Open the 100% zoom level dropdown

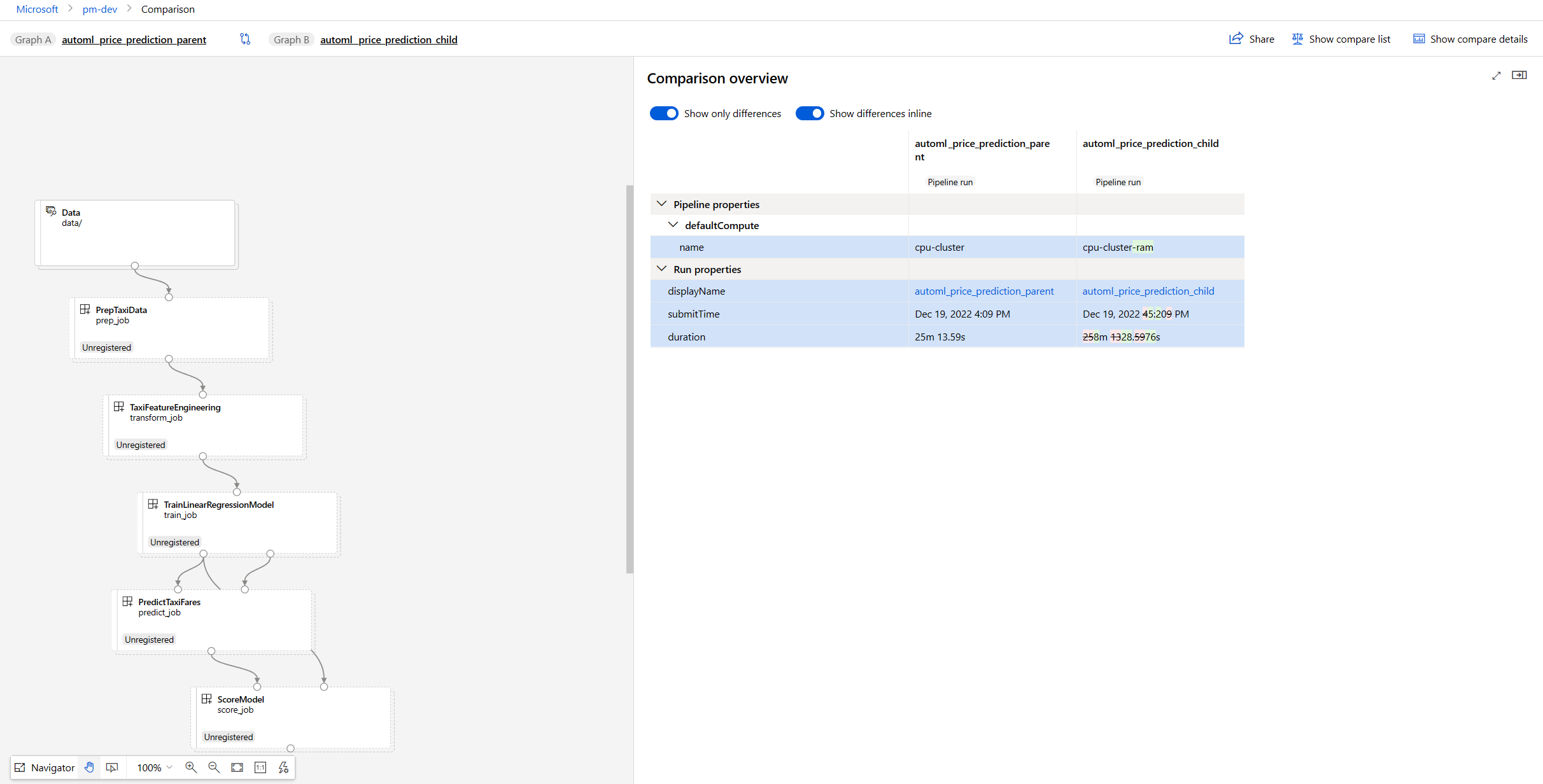point(155,767)
